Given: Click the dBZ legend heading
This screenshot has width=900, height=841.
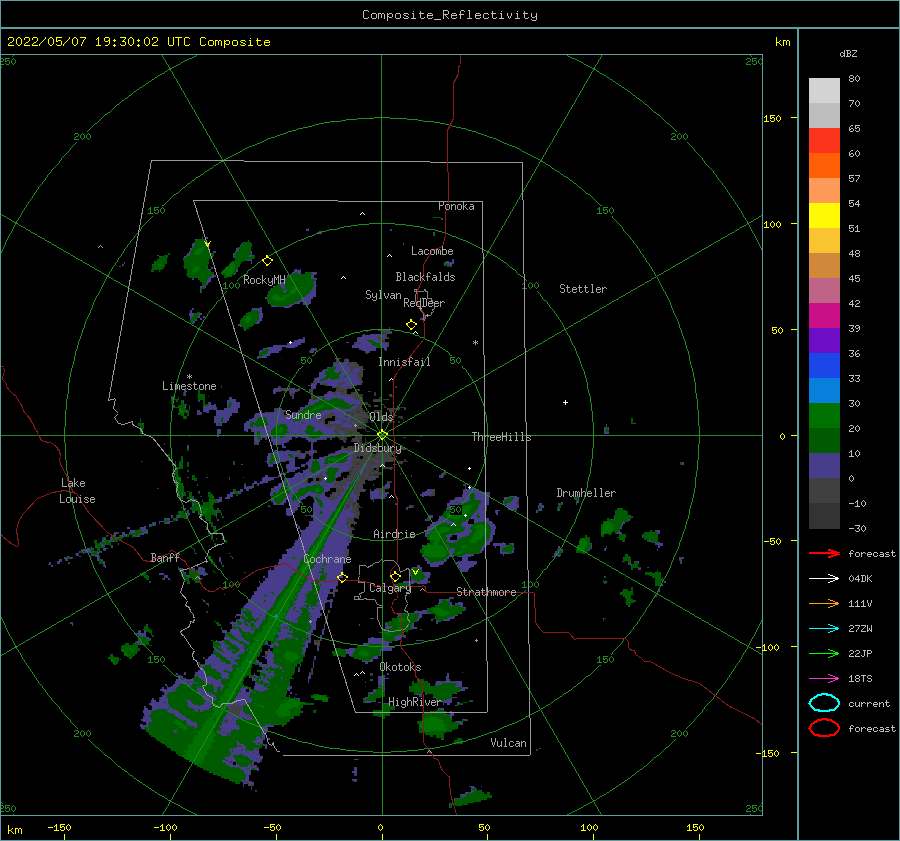Looking at the screenshot, I should click(848, 53).
